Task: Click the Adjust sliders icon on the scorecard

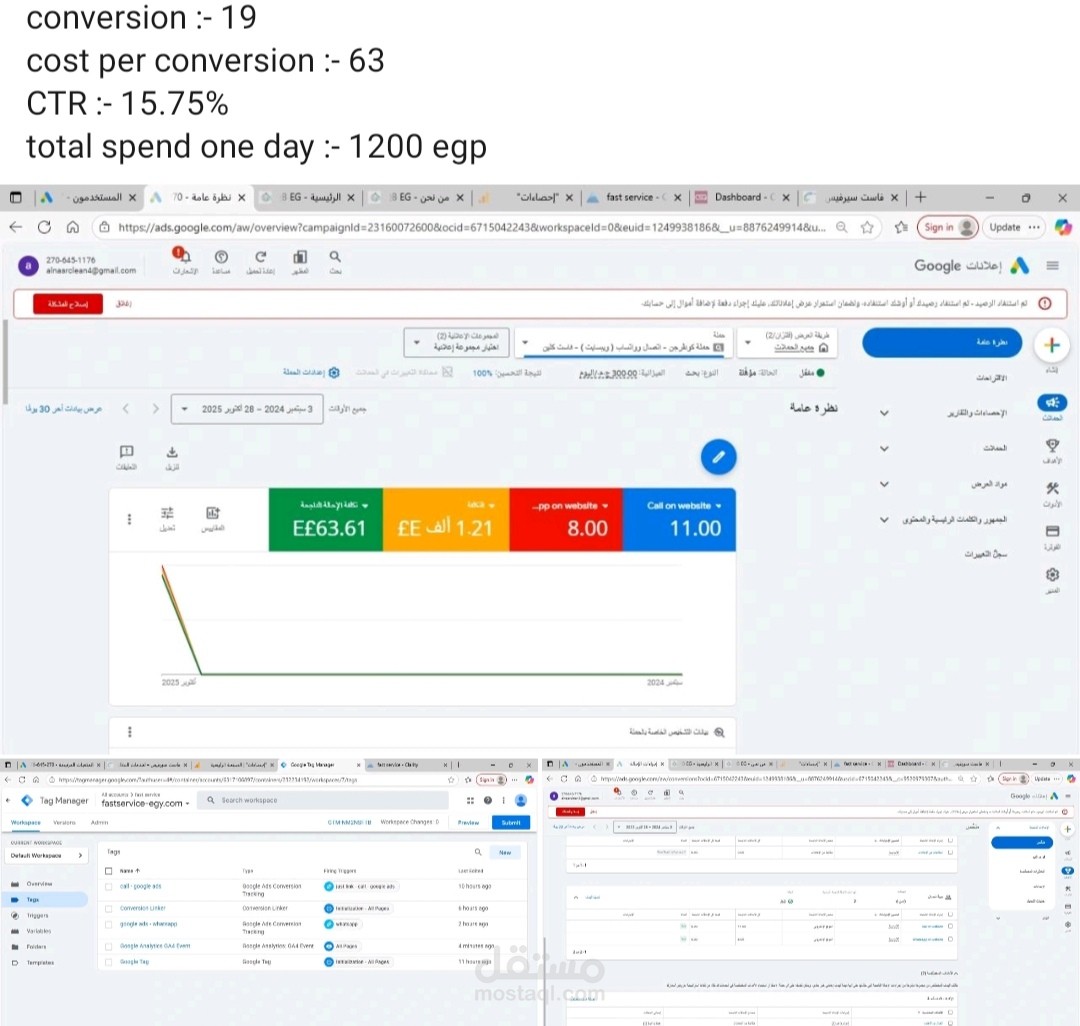Action: (167, 513)
